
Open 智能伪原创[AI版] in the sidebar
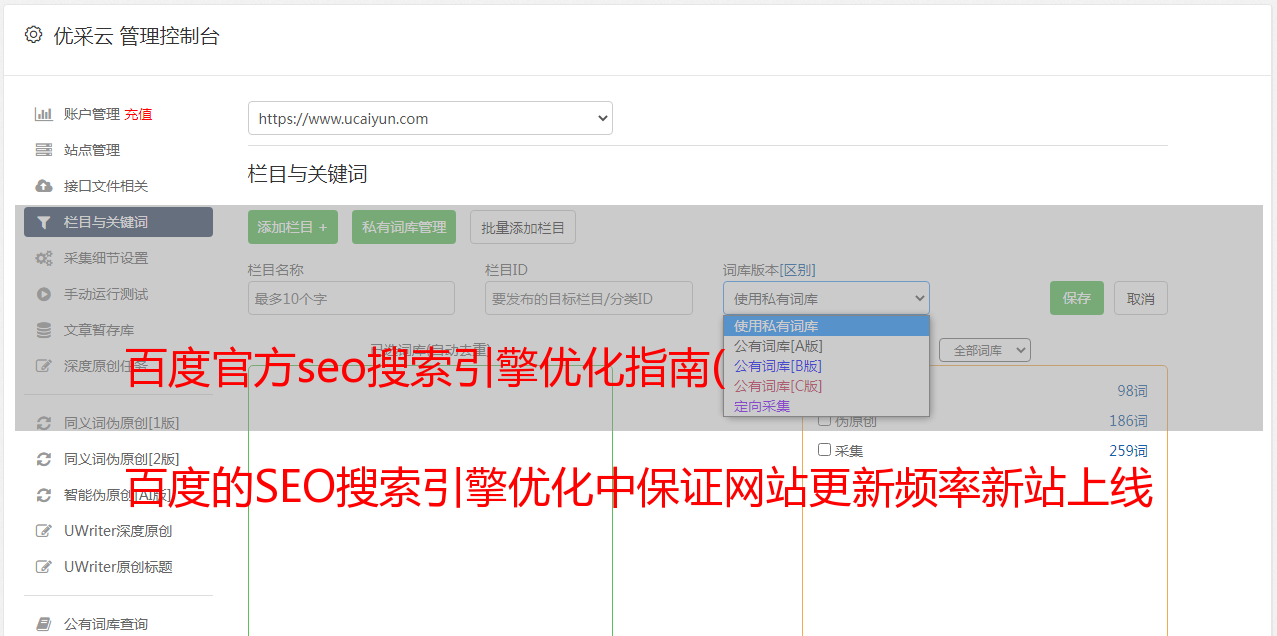[118, 495]
